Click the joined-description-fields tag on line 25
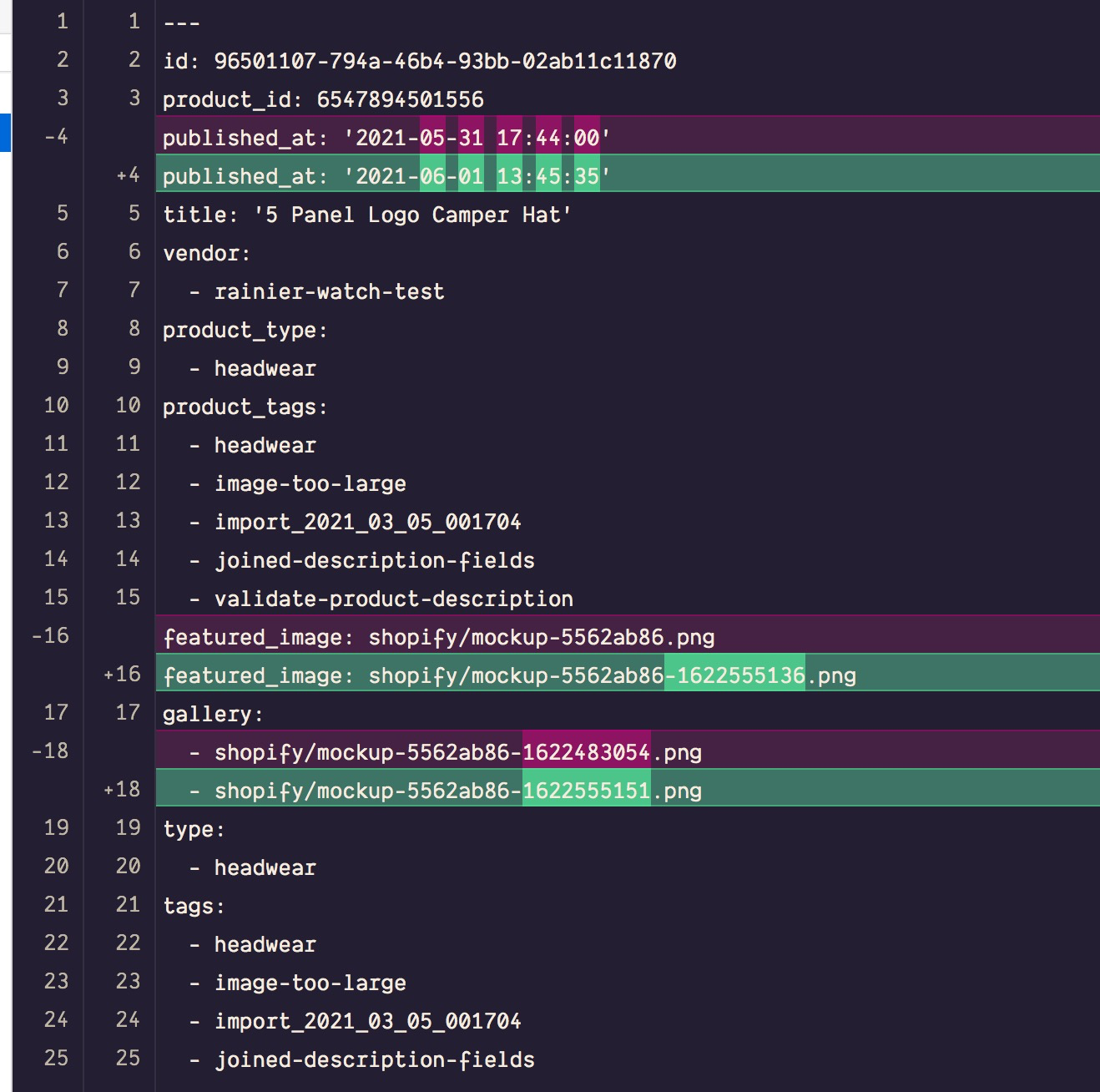 coord(375,1059)
